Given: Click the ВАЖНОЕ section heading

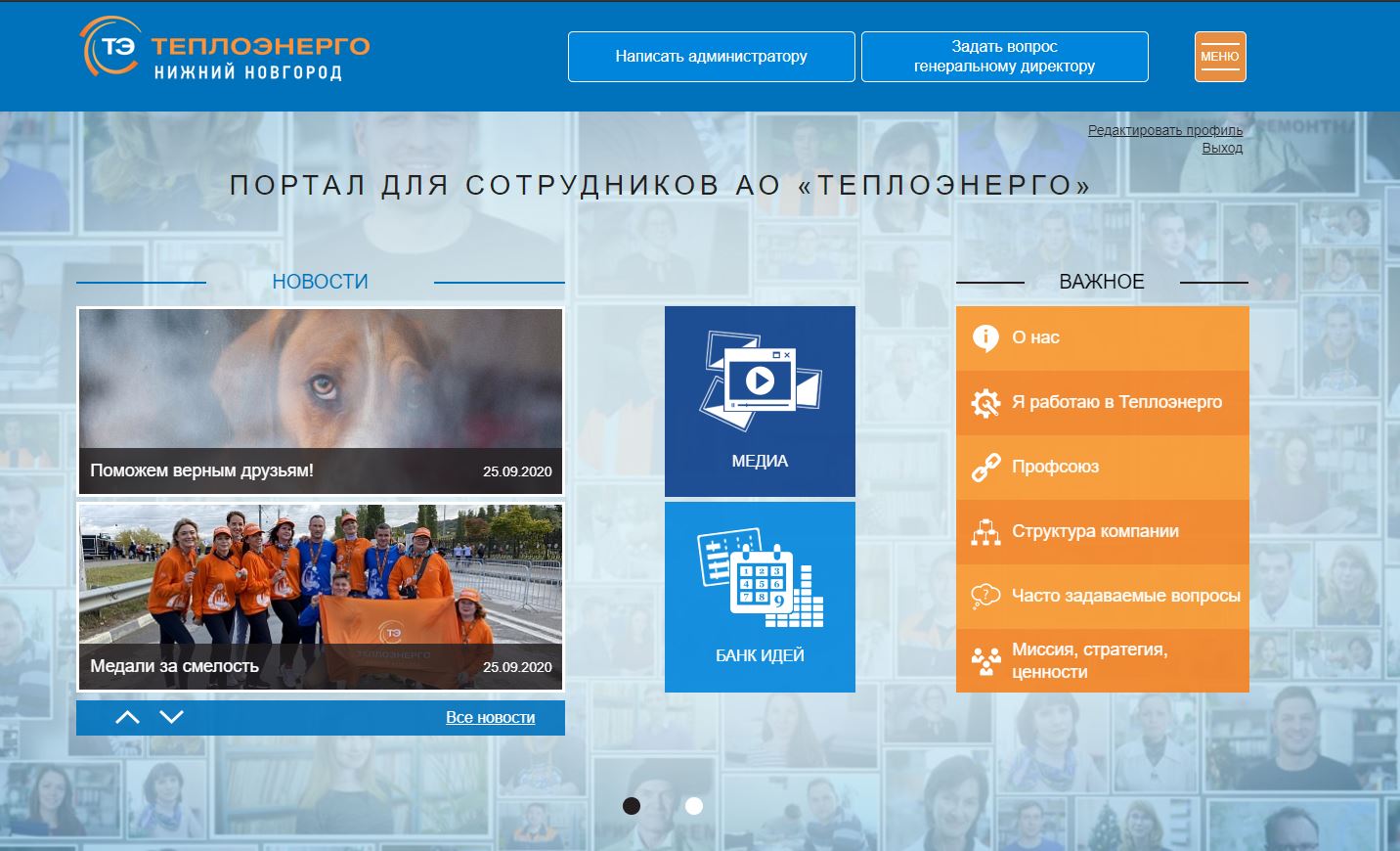Looking at the screenshot, I should (x=1102, y=282).
